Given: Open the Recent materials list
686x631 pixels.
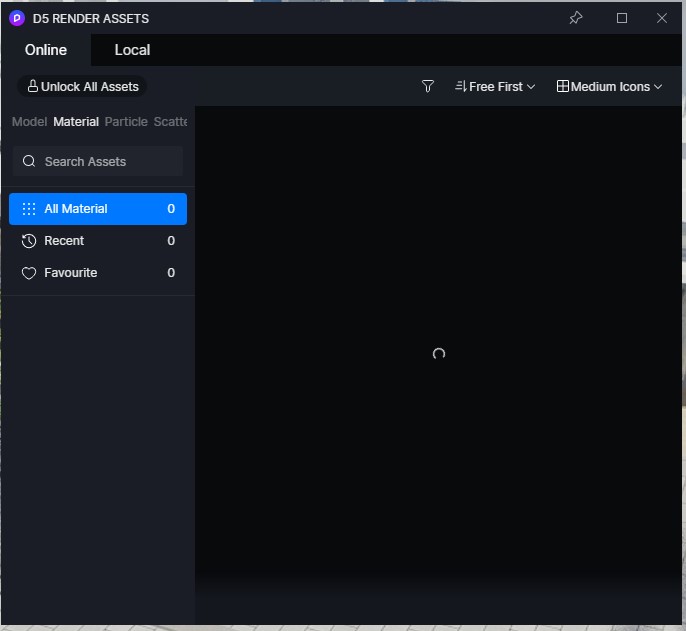Looking at the screenshot, I should (98, 241).
